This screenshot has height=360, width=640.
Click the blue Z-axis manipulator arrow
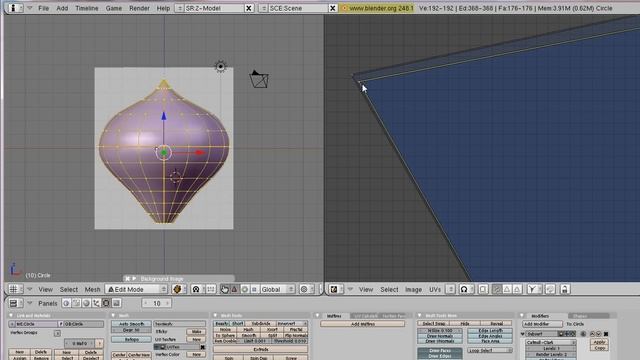[164, 116]
